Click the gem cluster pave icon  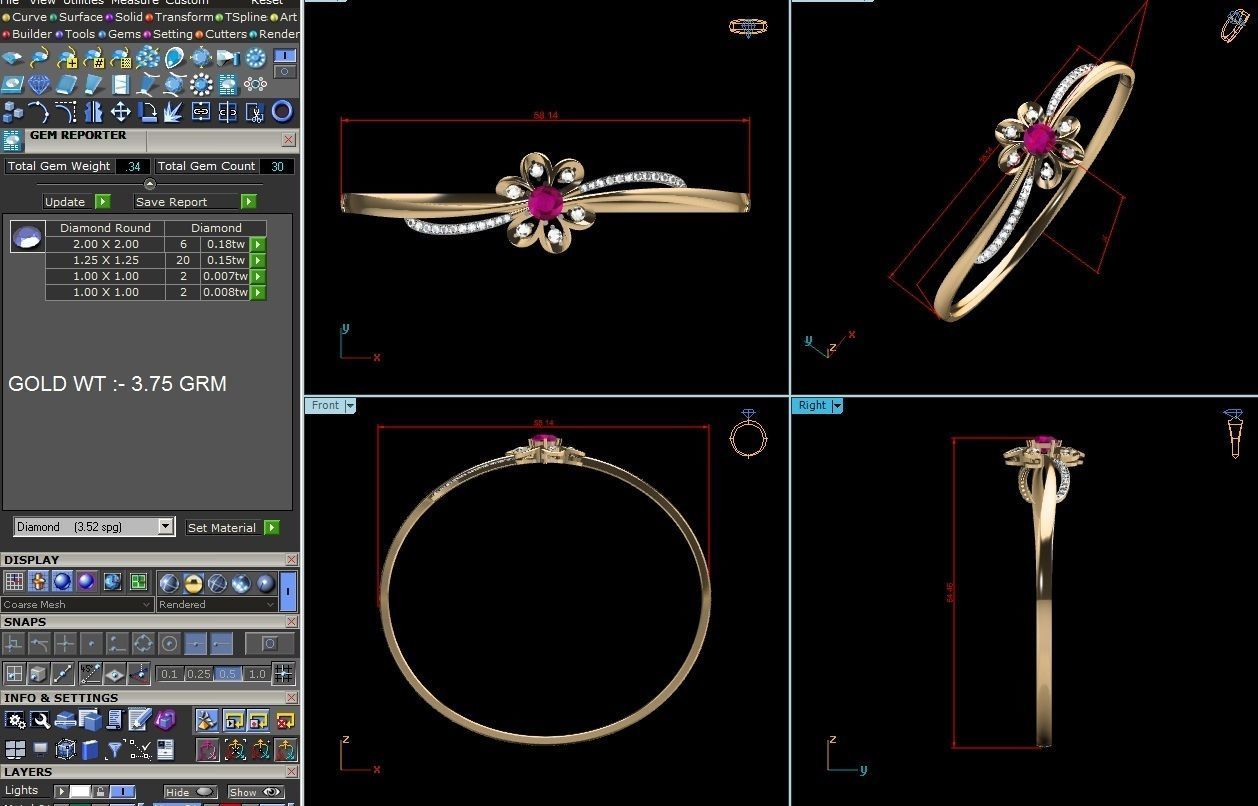(147, 58)
